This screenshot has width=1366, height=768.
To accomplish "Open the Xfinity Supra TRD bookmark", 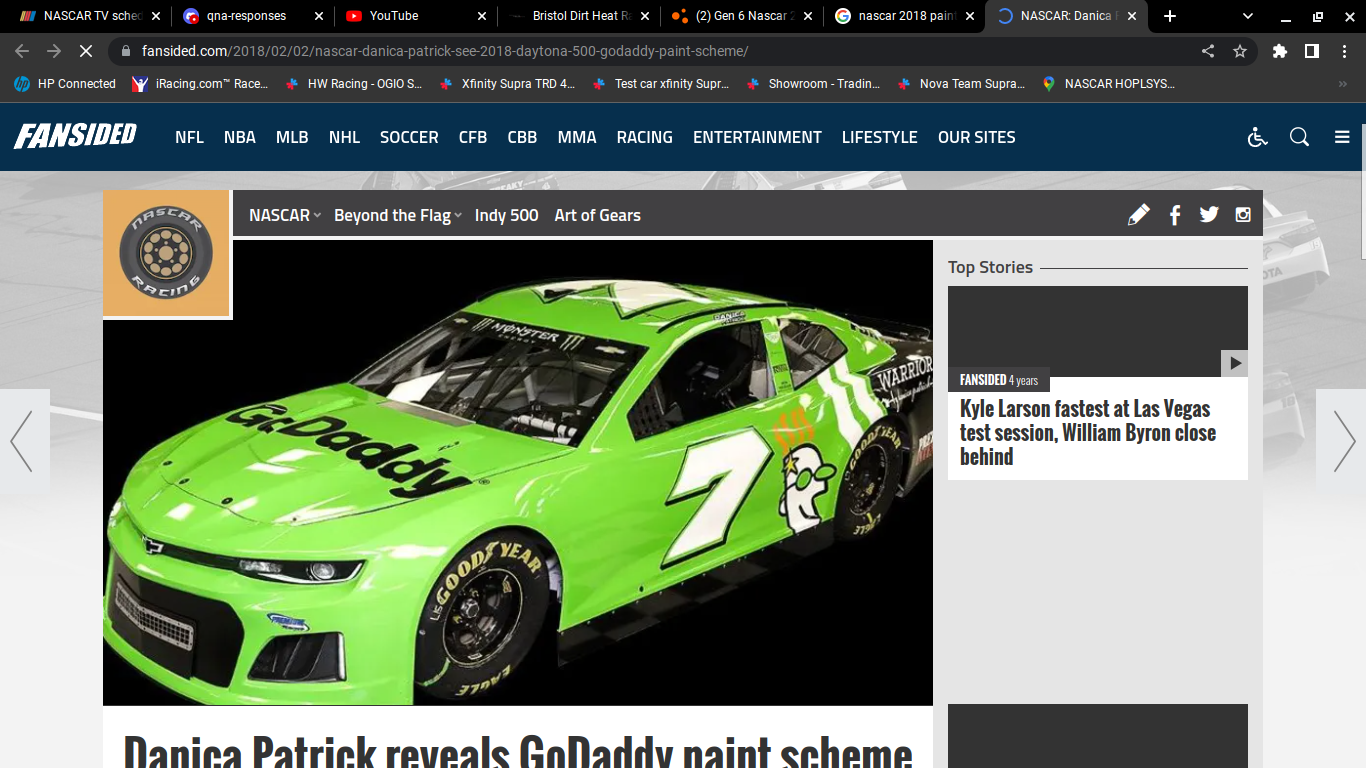I will pyautogui.click(x=507, y=84).
